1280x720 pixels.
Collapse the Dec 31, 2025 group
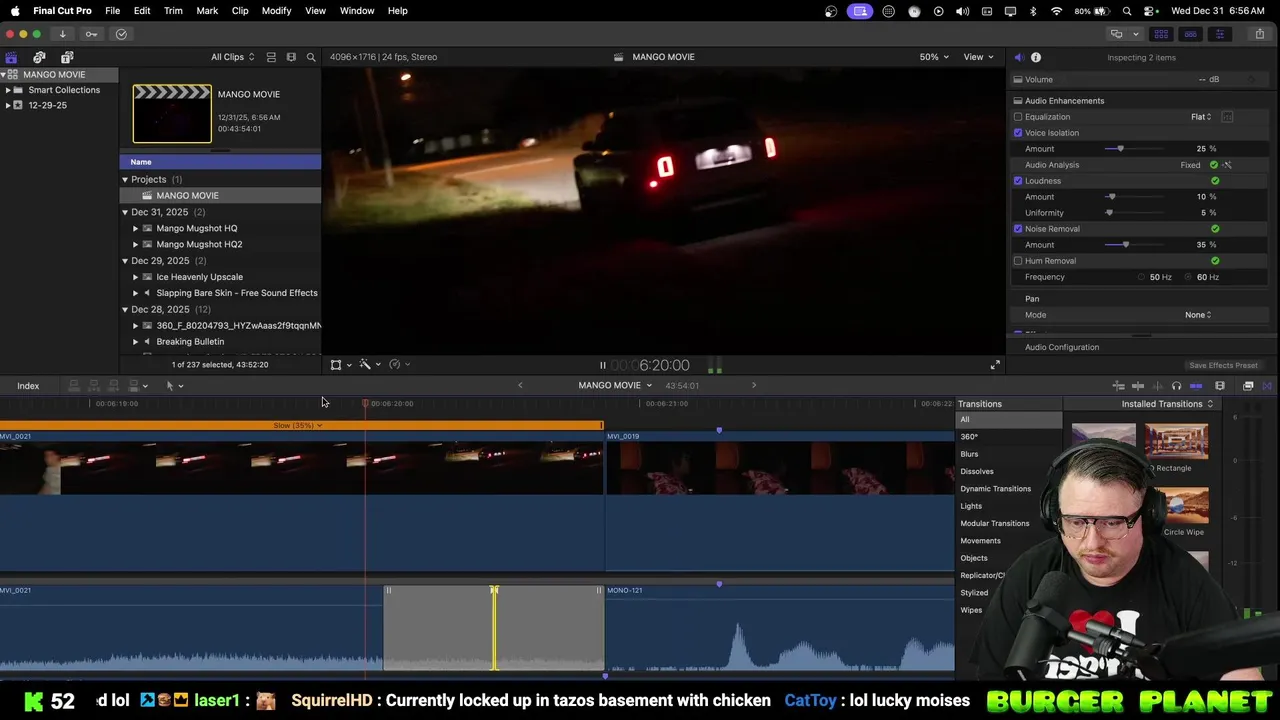125,212
